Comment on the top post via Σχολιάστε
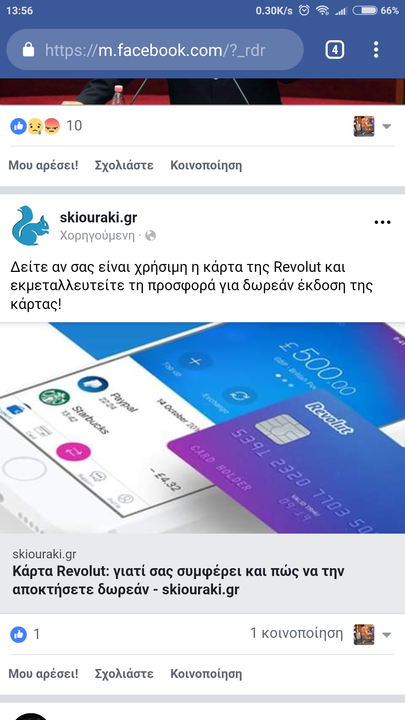405x720 pixels. (124, 165)
